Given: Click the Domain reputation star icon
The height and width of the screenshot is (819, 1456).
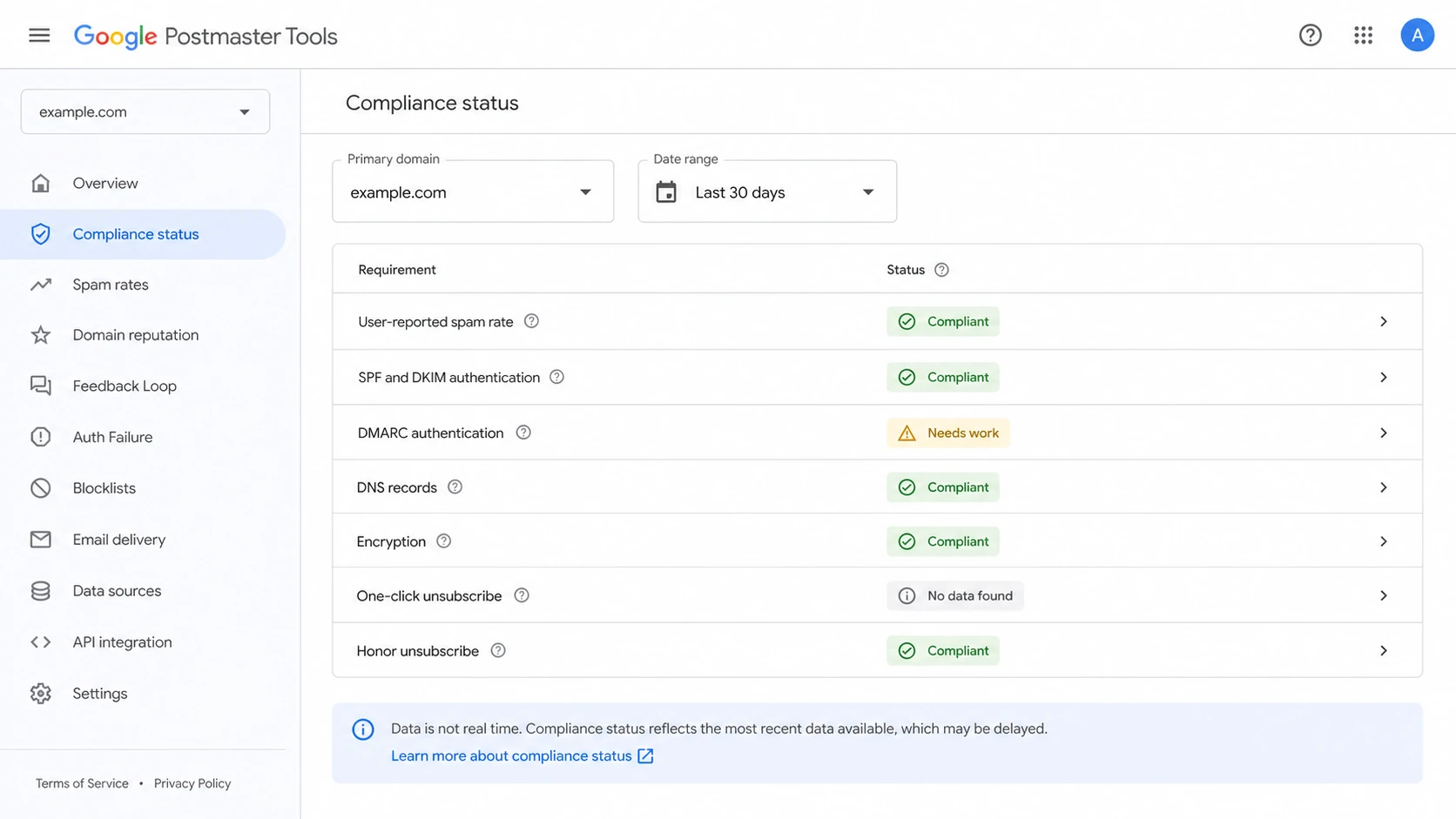Looking at the screenshot, I should coord(41,335).
